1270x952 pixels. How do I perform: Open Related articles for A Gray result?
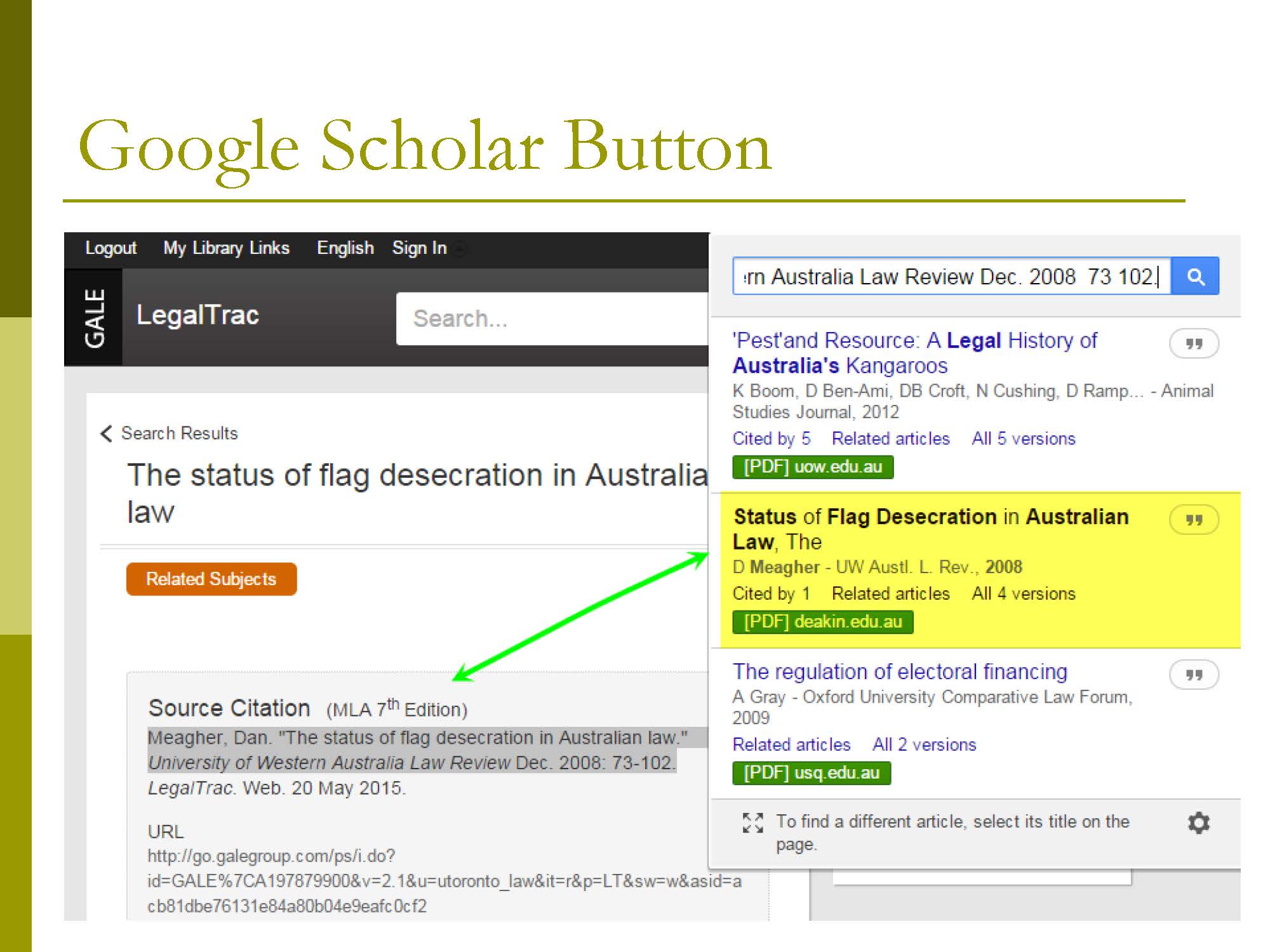point(791,744)
